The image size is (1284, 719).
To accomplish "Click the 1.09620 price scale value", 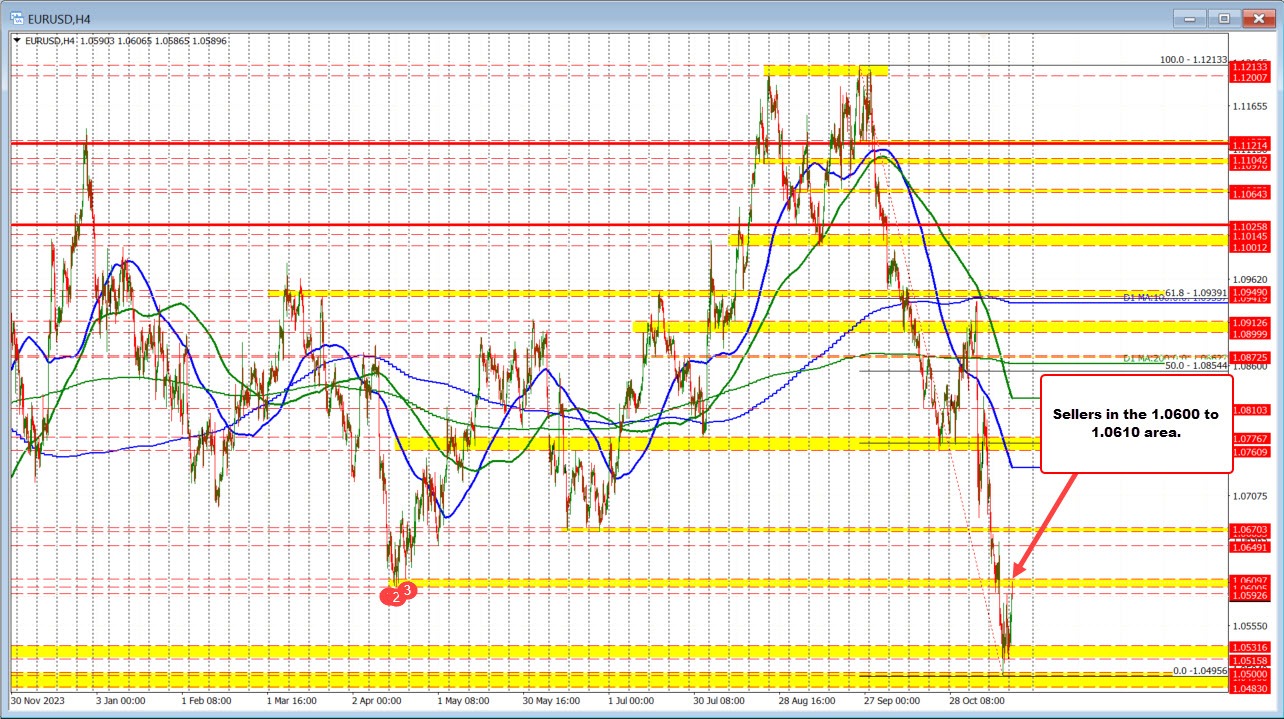I will [x=1250, y=279].
